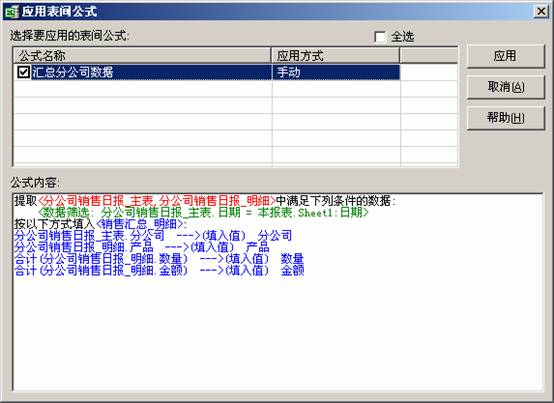Close the 应用表间公式 dialog

tap(541, 12)
